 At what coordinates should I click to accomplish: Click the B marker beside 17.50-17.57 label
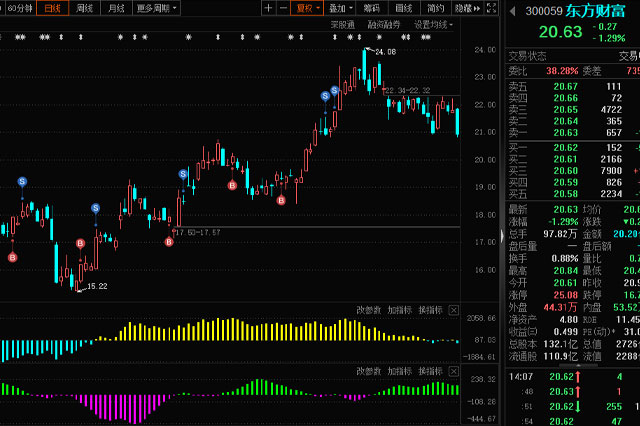tap(169, 242)
